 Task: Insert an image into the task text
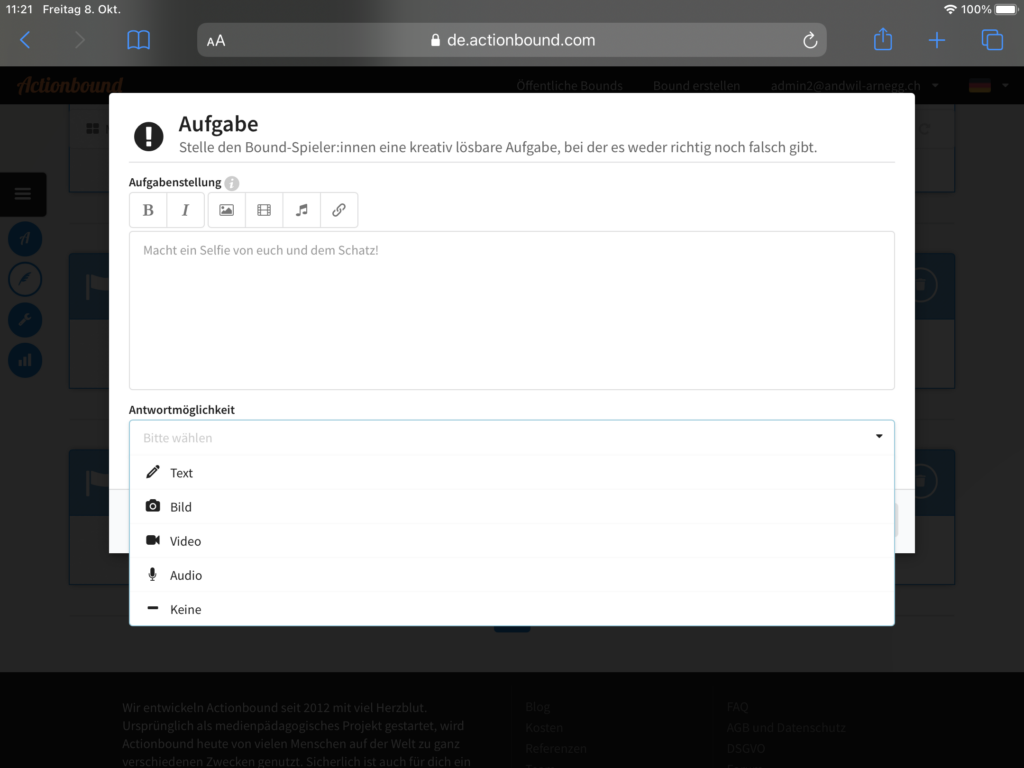pos(226,210)
